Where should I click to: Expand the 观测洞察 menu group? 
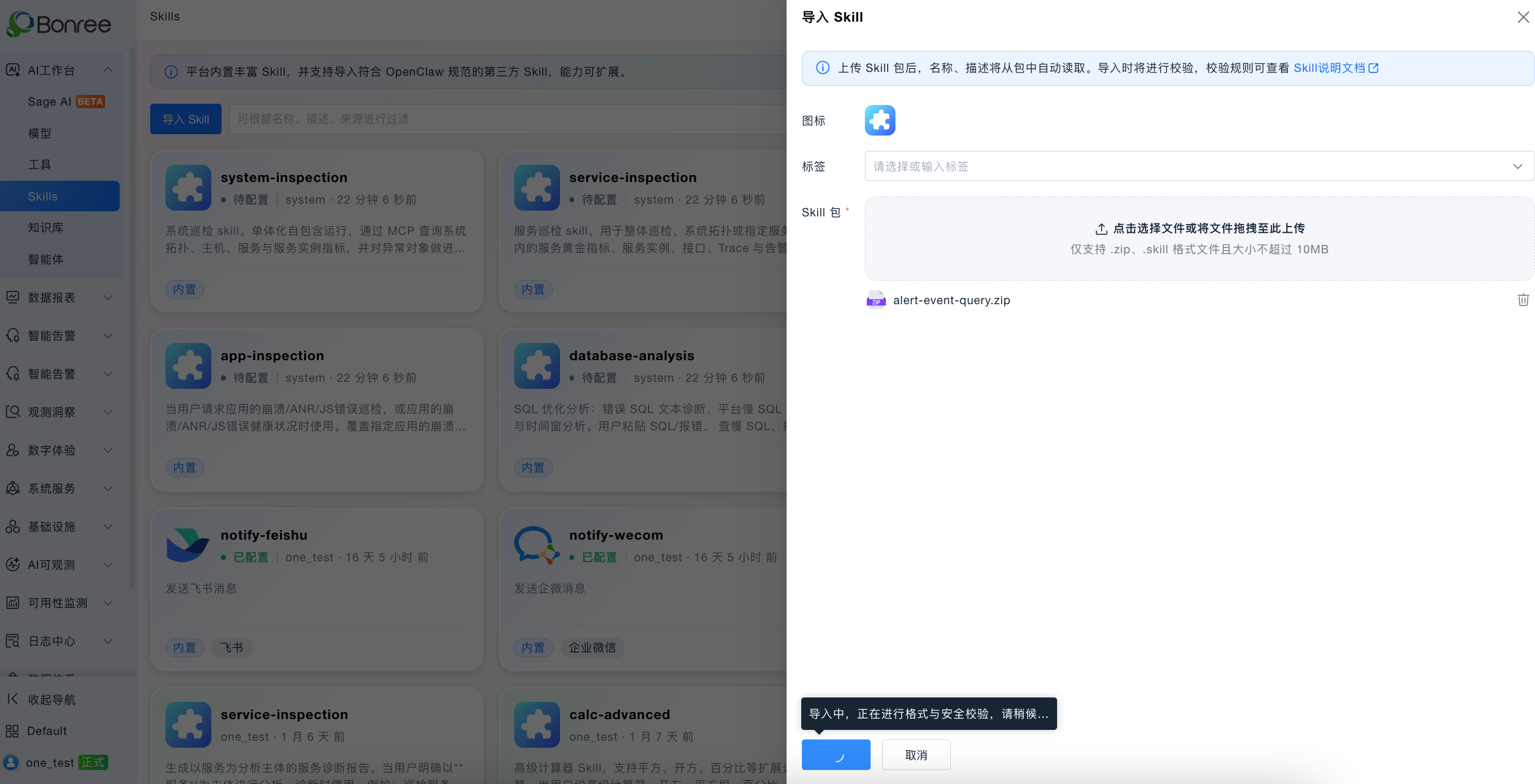62,412
